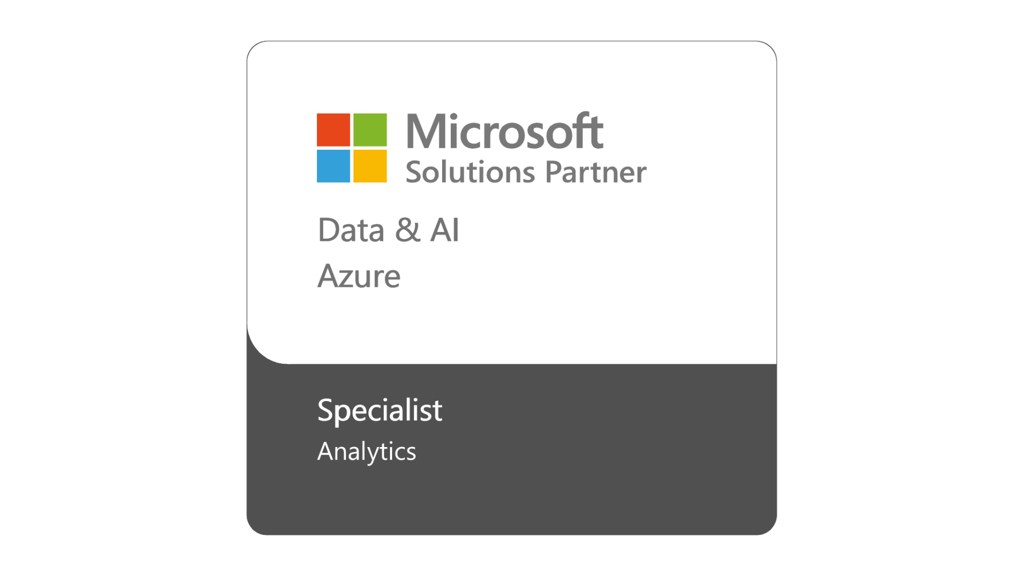Click the word Partner
The height and width of the screenshot is (576, 1024).
[x=596, y=172]
